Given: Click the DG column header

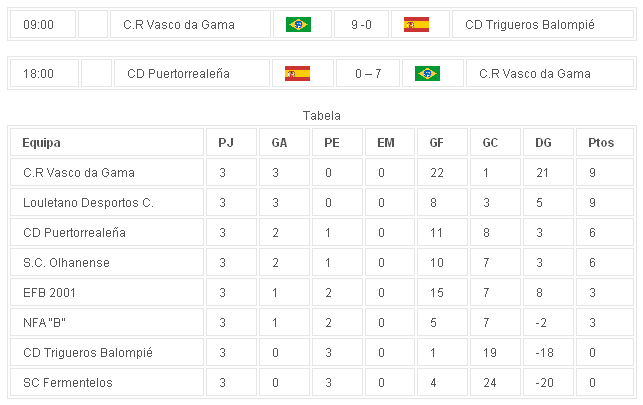Looking at the screenshot, I should pos(544,143).
